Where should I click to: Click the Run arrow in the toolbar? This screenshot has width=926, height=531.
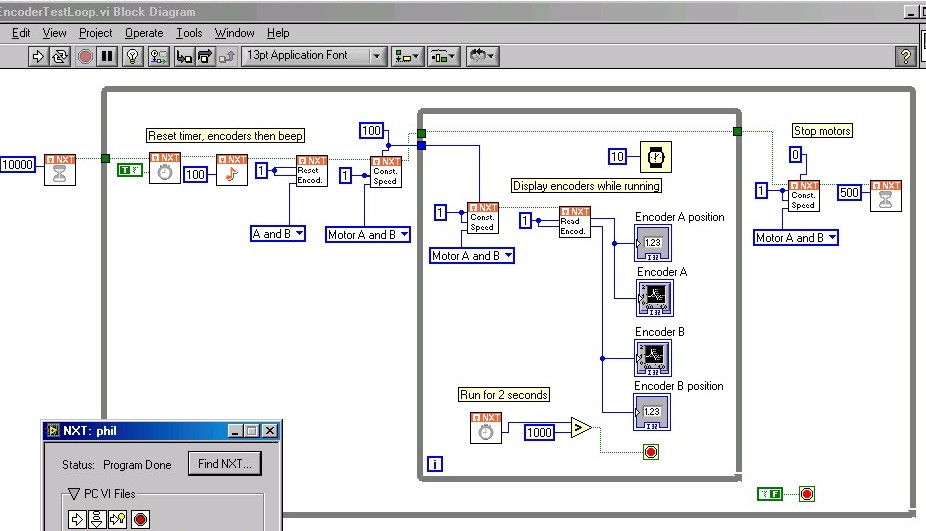pyautogui.click(x=38, y=57)
